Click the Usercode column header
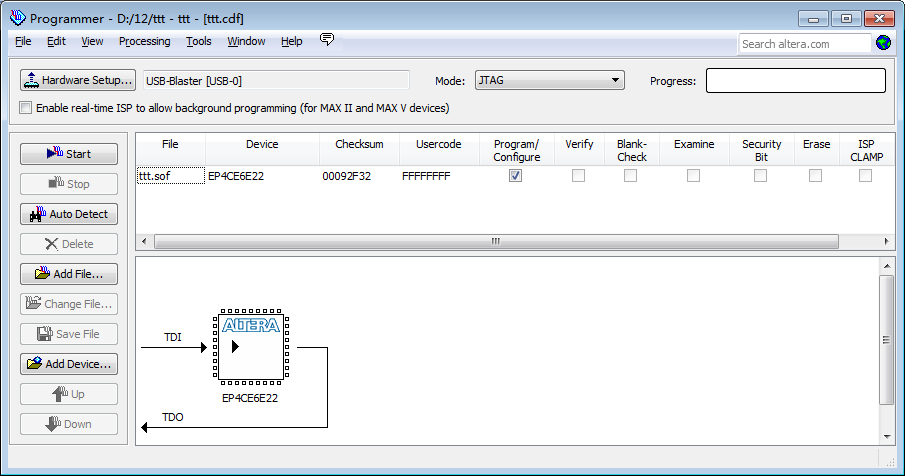This screenshot has height=476, width=905. pos(439,150)
